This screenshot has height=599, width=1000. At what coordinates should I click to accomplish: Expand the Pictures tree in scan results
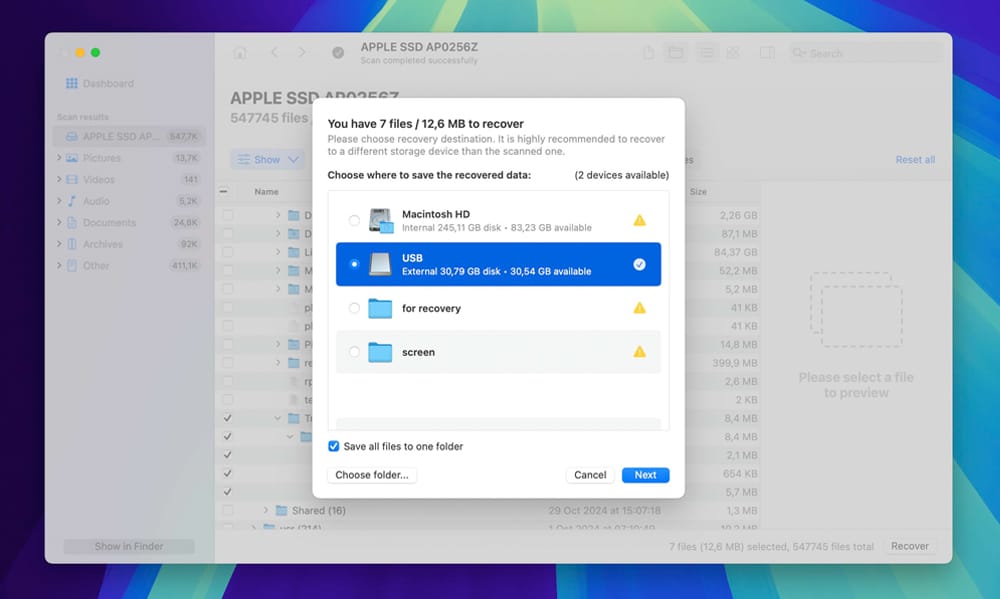60,158
